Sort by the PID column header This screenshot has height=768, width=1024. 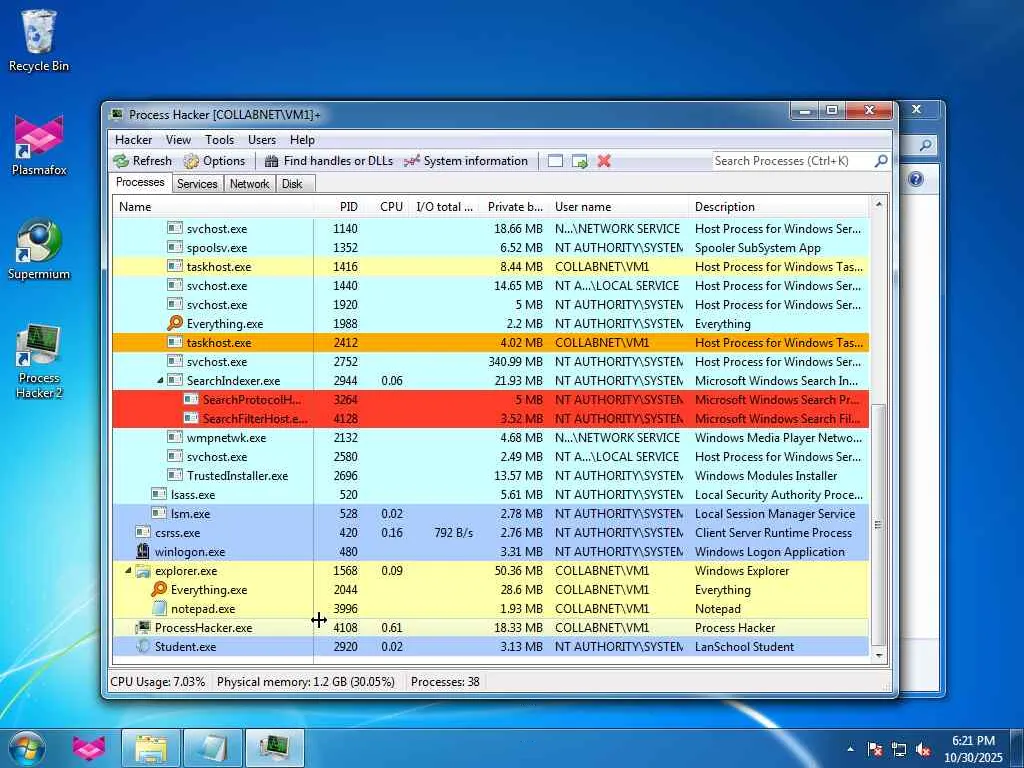pos(338,206)
